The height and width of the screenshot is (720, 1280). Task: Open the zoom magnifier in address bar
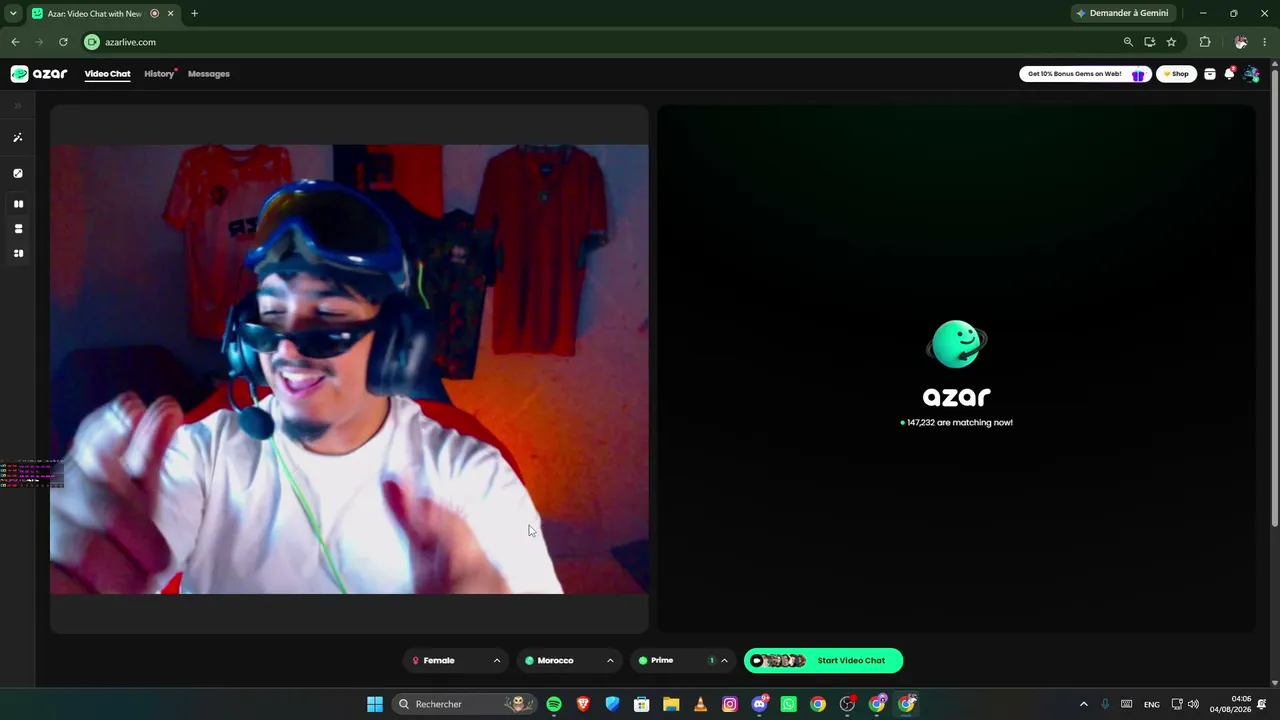1128,42
